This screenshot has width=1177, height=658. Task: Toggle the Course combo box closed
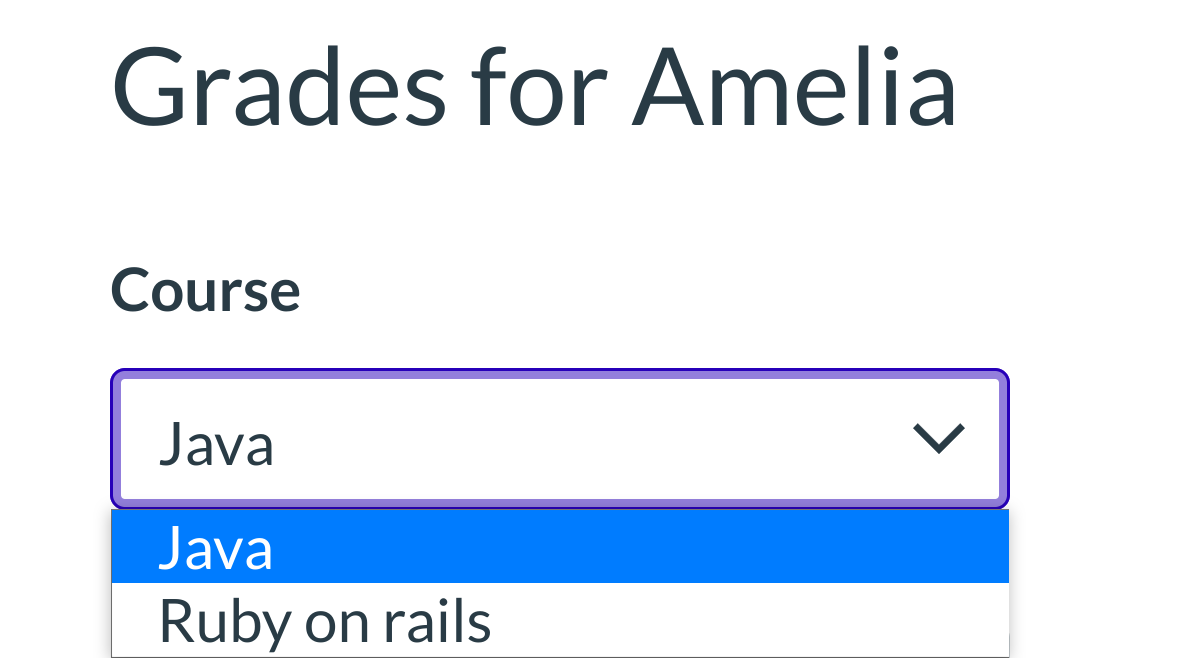[x=939, y=440]
